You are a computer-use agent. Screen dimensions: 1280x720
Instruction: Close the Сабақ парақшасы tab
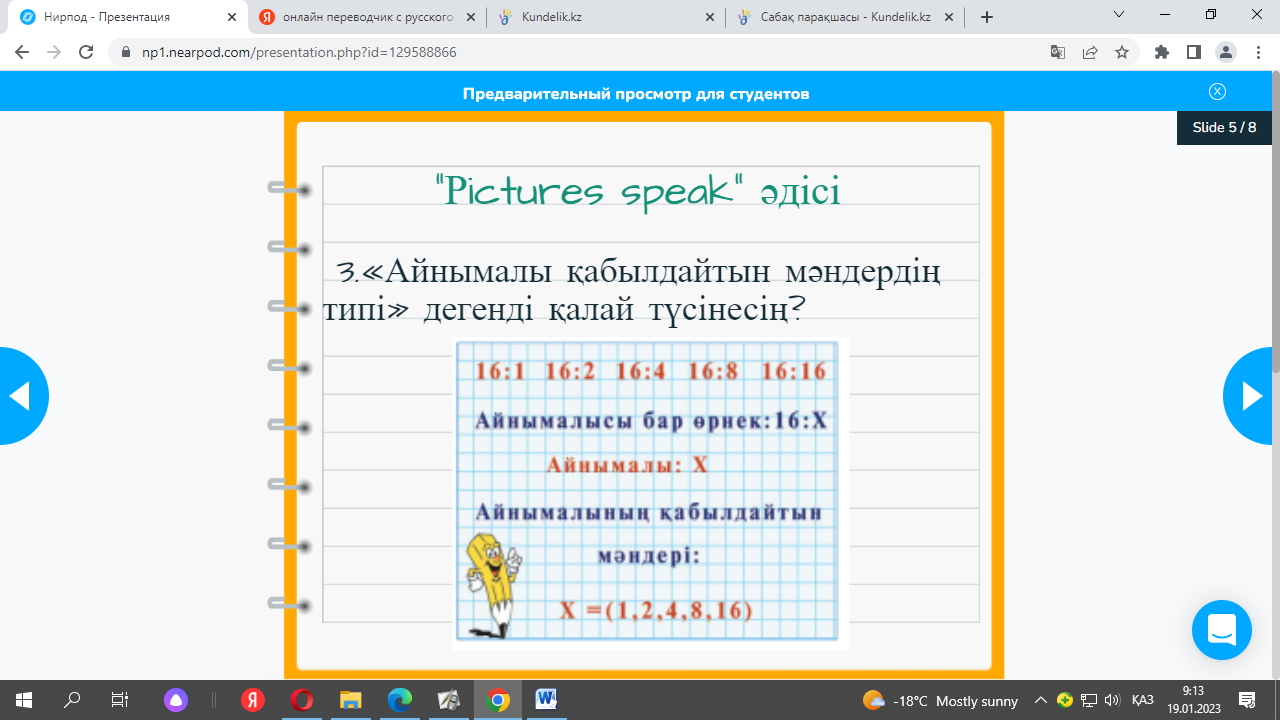[948, 17]
